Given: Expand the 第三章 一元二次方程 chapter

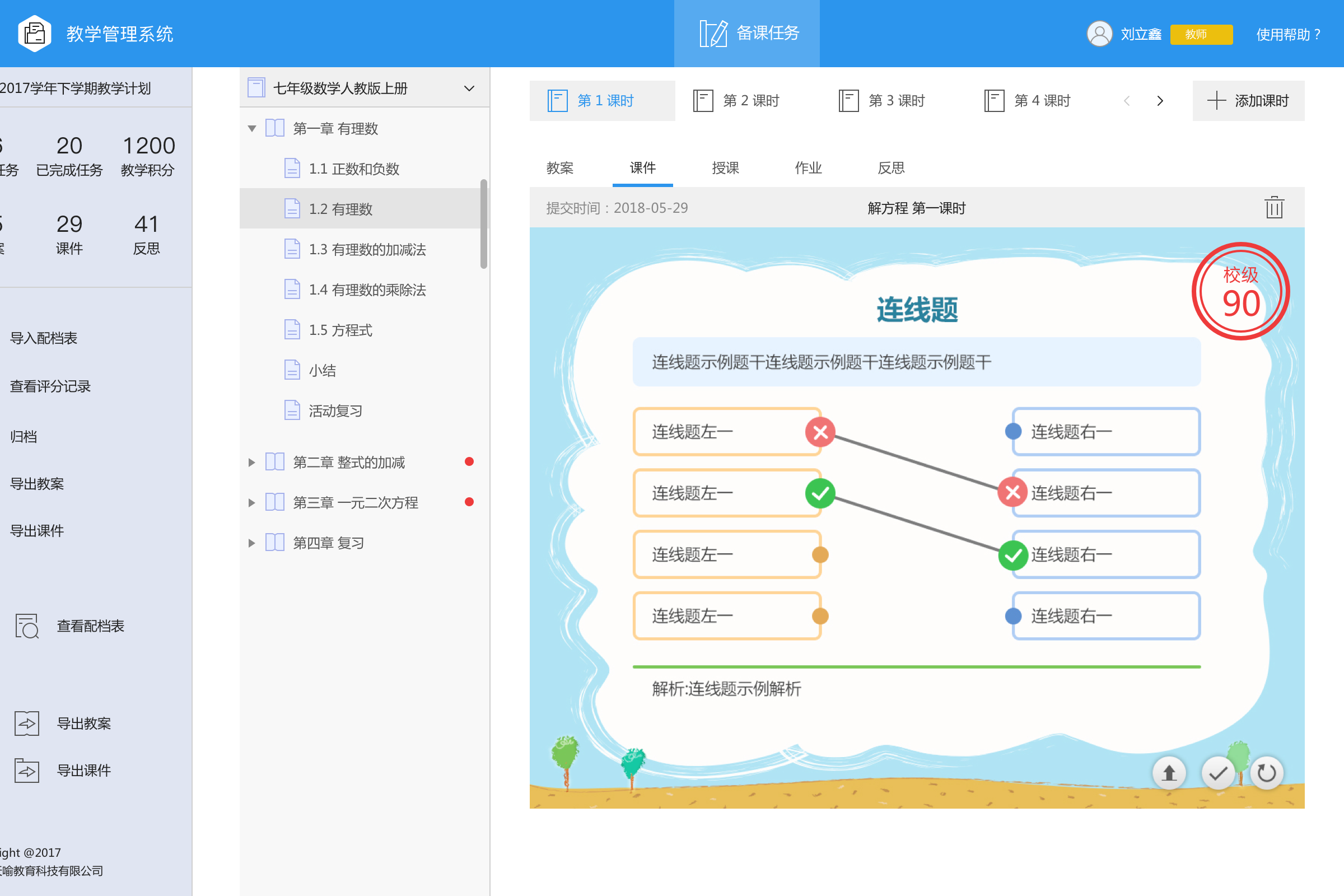Looking at the screenshot, I should (251, 503).
